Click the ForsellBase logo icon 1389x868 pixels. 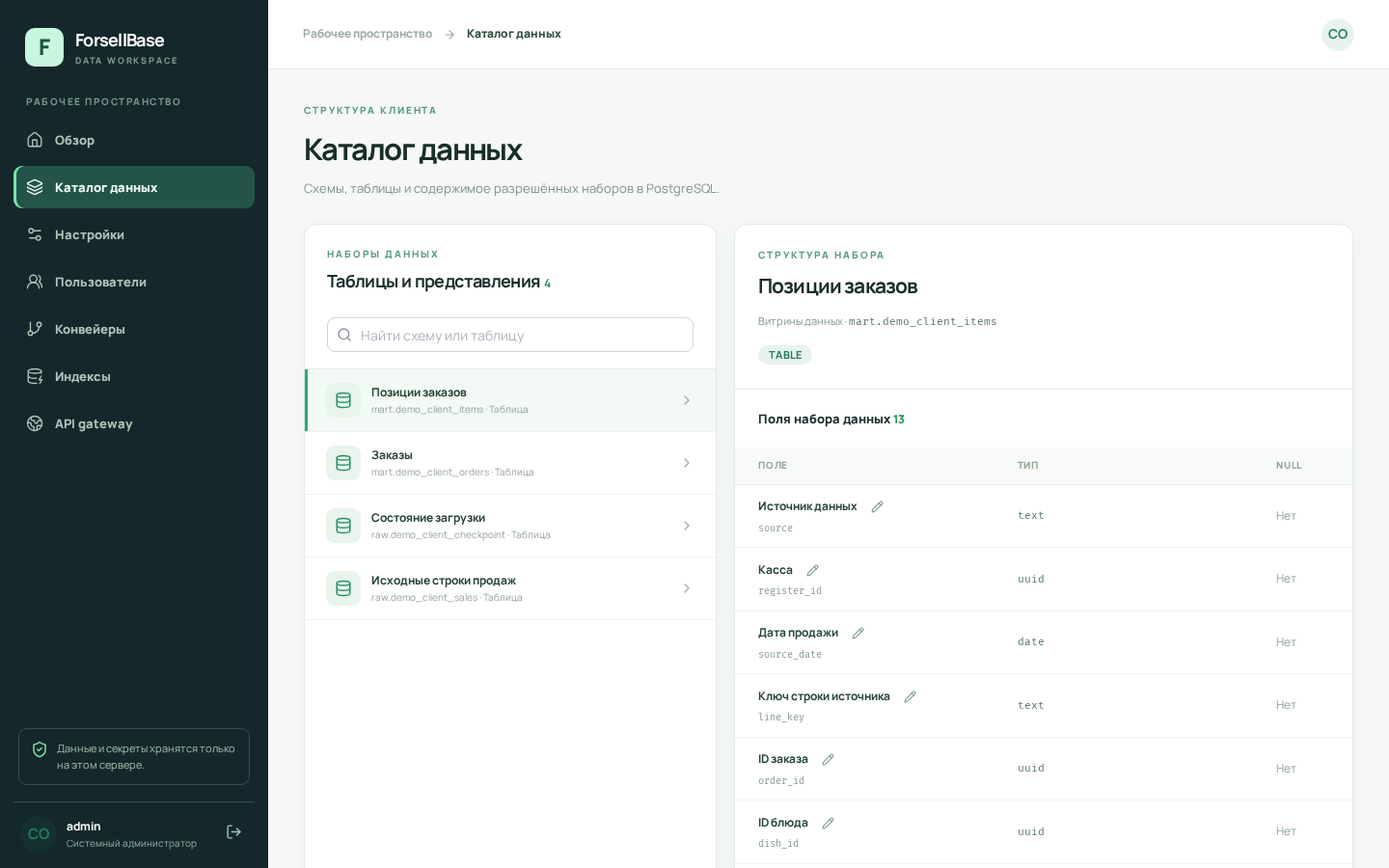(44, 47)
